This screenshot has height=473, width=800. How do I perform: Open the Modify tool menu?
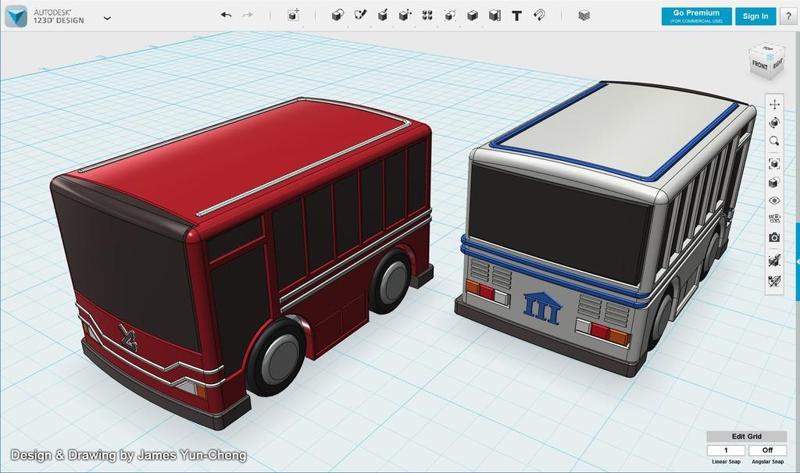point(405,15)
